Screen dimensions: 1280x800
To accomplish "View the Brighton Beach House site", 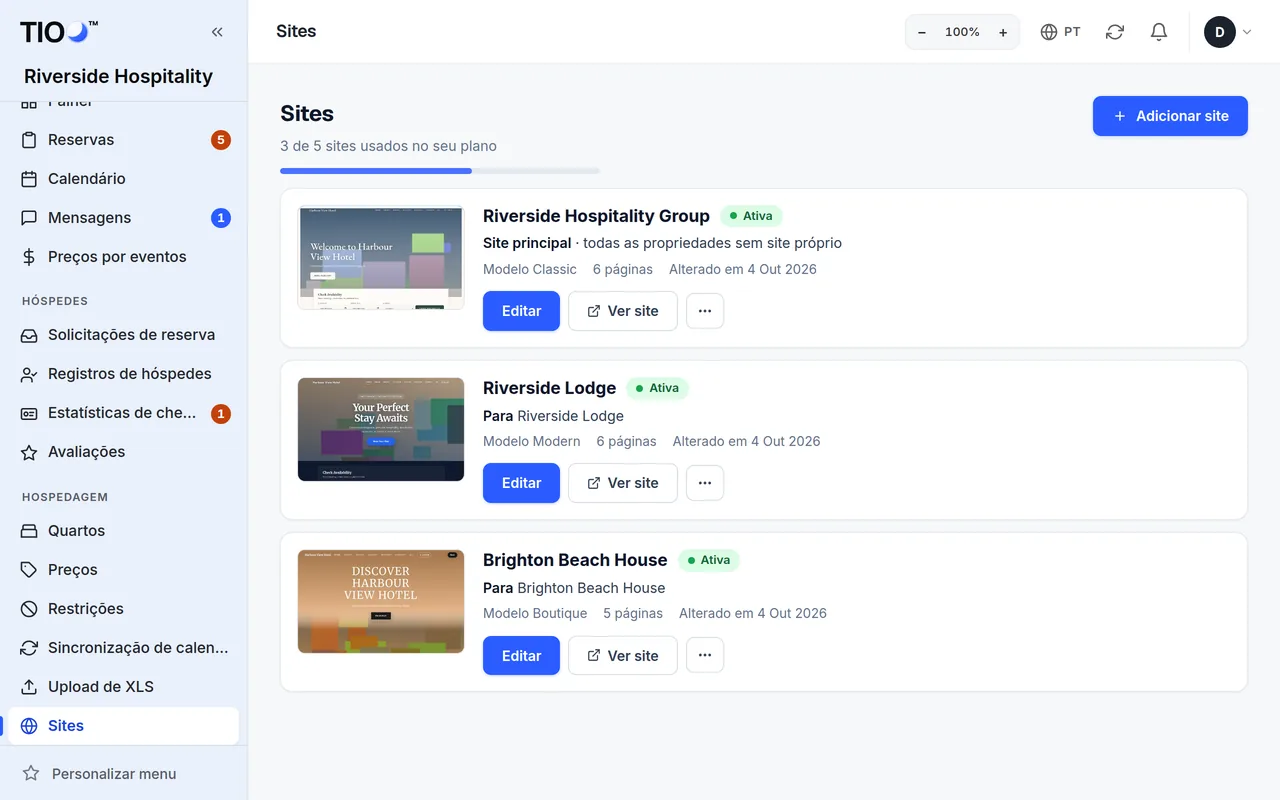I will point(622,655).
